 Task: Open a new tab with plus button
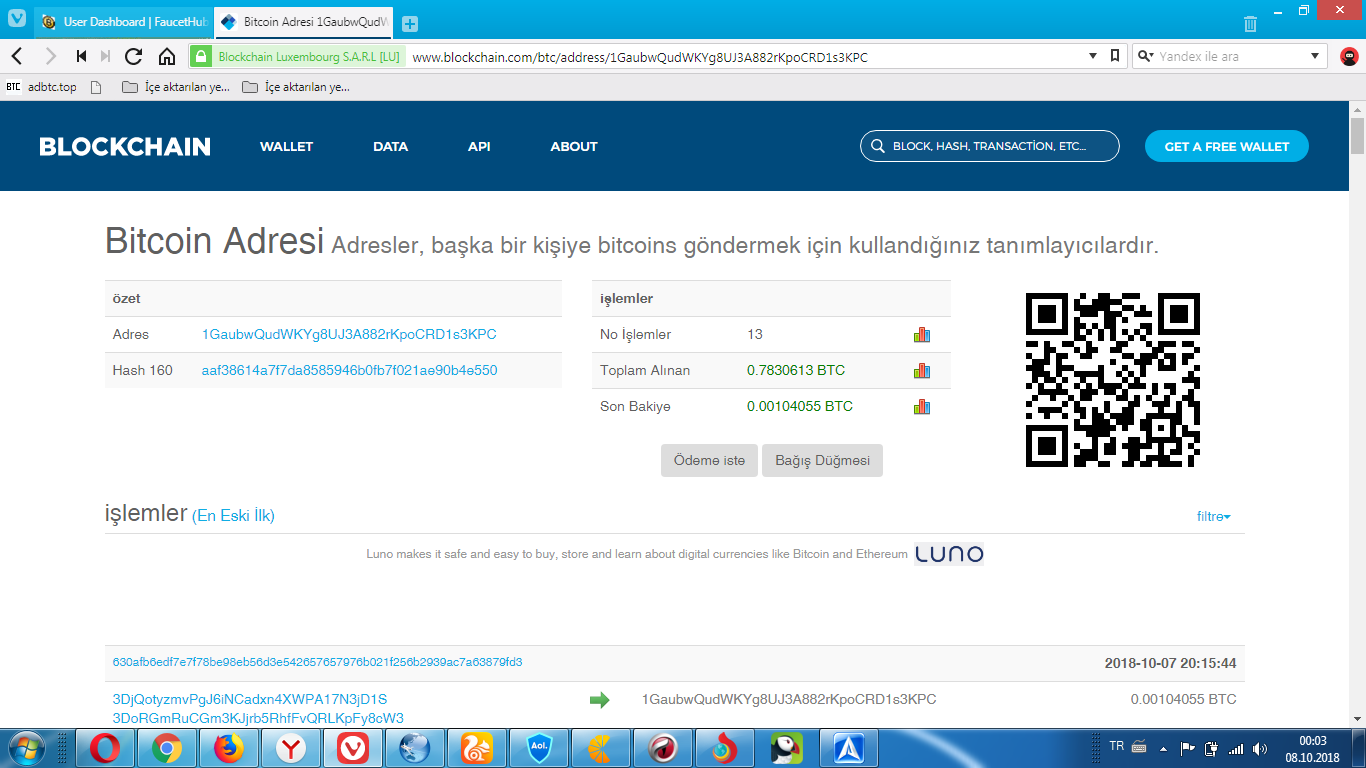pyautogui.click(x=410, y=23)
